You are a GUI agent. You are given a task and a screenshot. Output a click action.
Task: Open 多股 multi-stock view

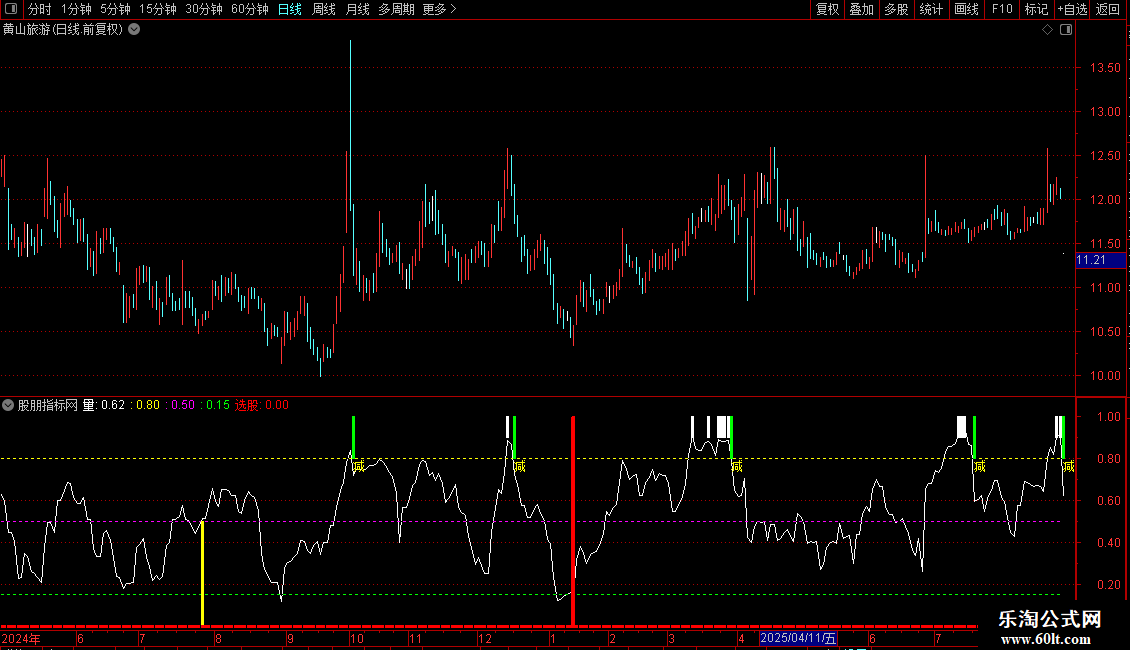(x=896, y=9)
